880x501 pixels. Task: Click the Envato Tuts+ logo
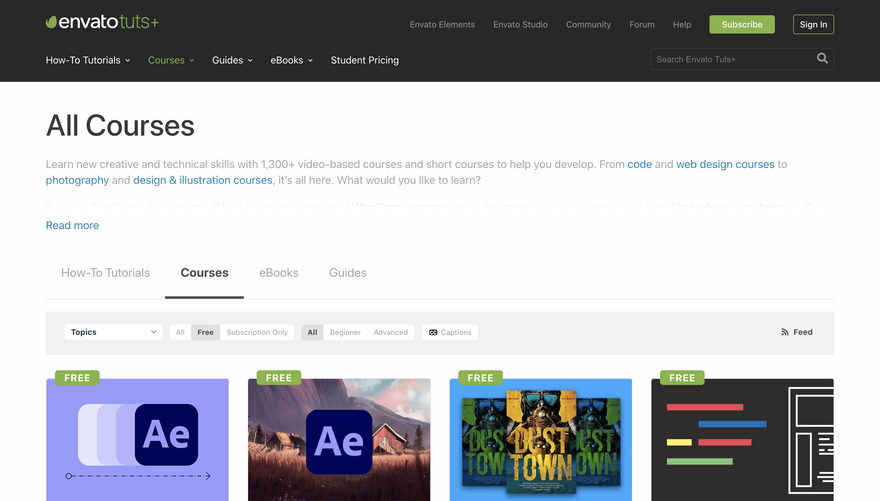pos(102,22)
